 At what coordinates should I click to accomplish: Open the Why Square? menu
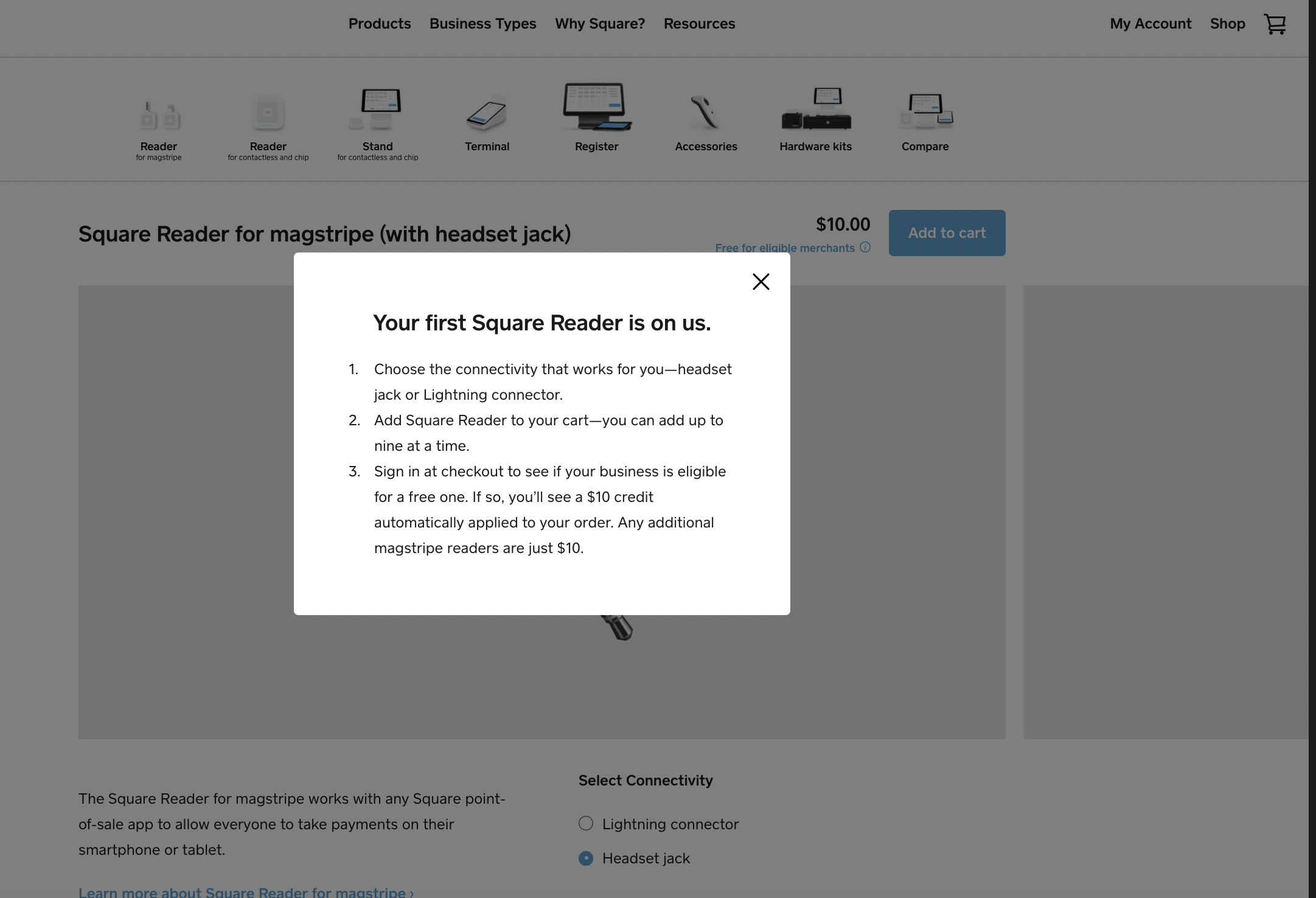pyautogui.click(x=600, y=24)
